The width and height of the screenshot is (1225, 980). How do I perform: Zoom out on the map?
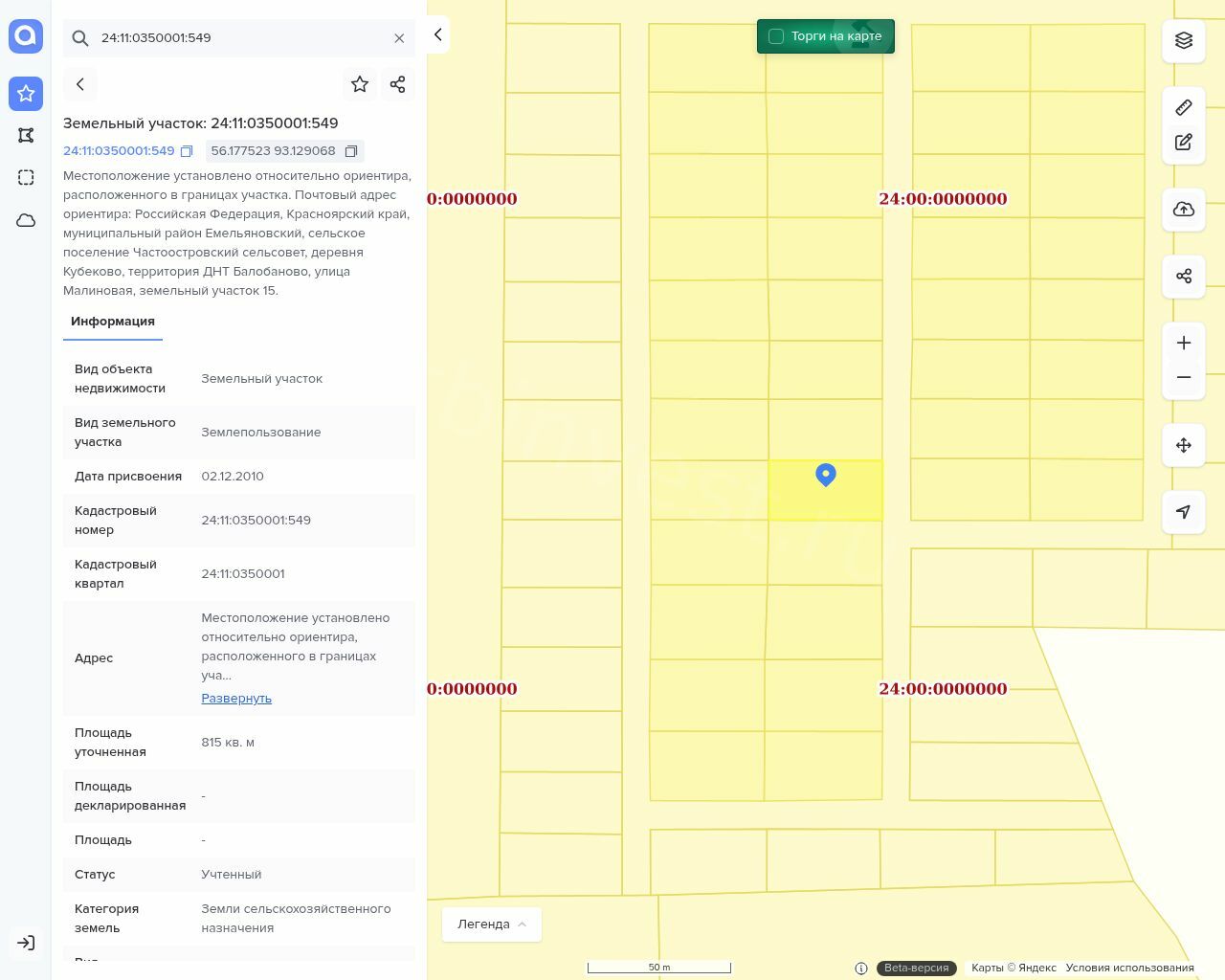click(1184, 377)
